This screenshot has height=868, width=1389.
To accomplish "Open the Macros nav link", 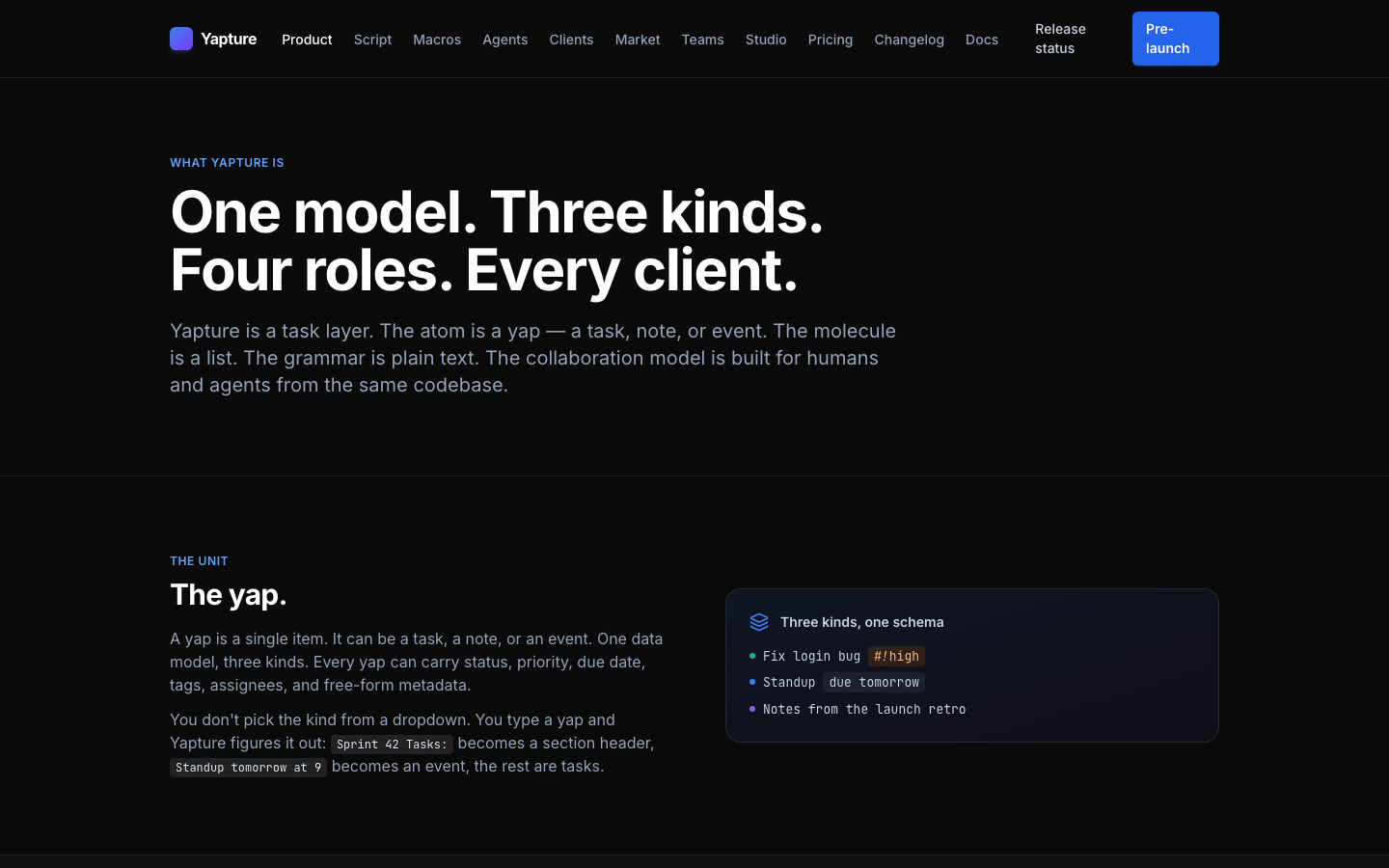I will click(437, 40).
